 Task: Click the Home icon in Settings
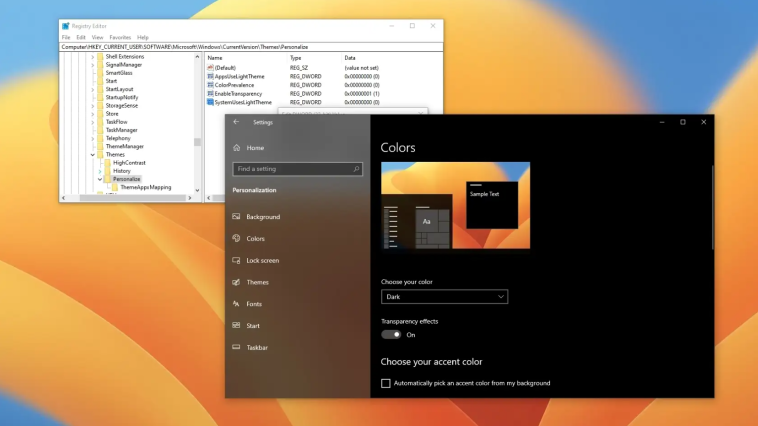coord(236,148)
